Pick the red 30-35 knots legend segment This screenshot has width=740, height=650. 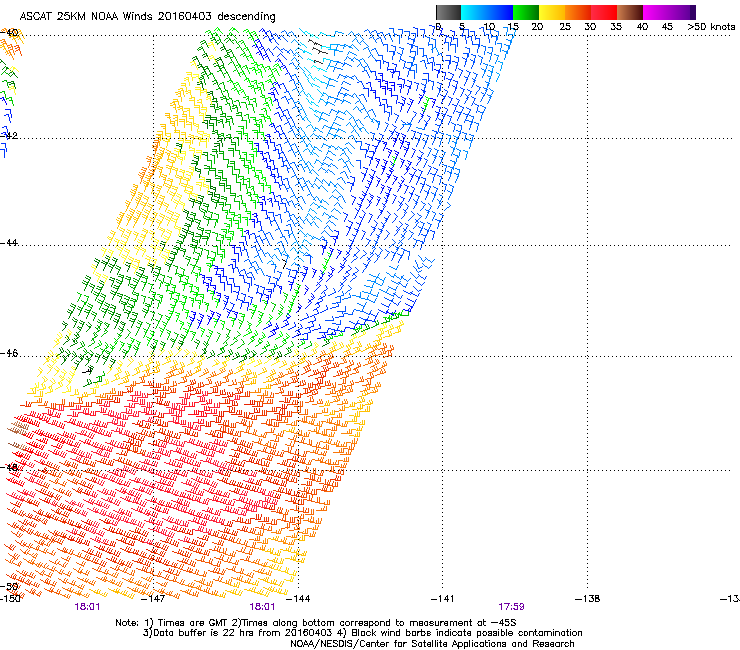(604, 12)
